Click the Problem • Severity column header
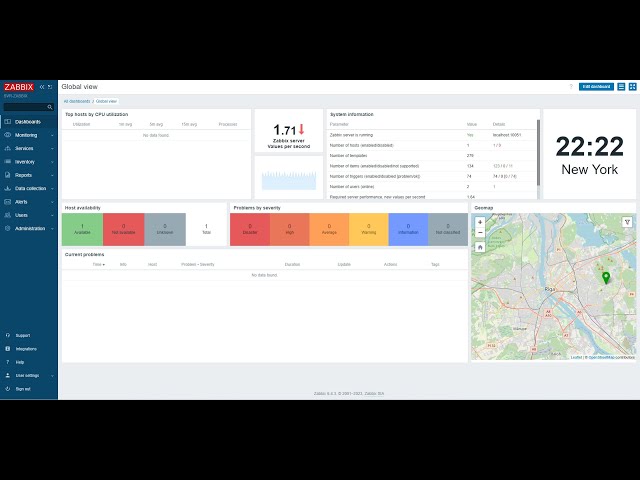Image resolution: width=640 pixels, height=480 pixels. click(x=198, y=264)
